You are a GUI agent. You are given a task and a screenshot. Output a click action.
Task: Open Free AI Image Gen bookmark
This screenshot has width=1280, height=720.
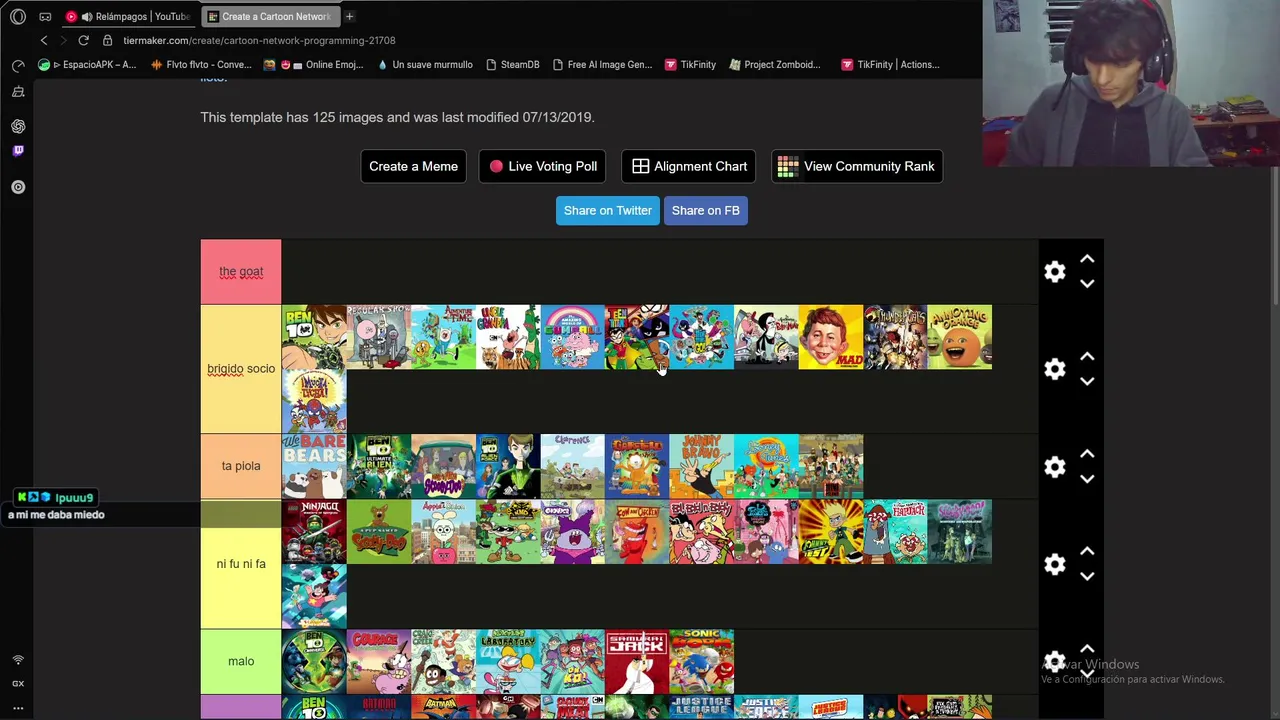[602, 64]
